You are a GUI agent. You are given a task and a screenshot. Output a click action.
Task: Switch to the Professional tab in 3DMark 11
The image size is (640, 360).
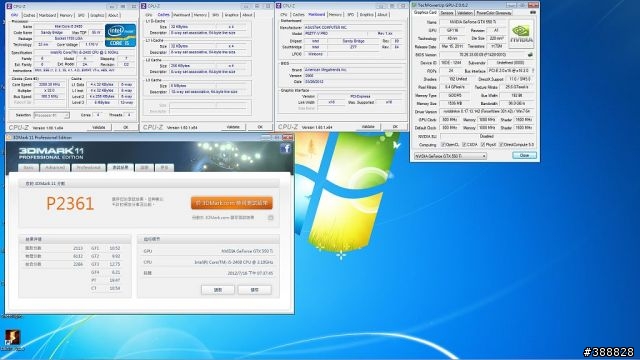click(x=88, y=167)
